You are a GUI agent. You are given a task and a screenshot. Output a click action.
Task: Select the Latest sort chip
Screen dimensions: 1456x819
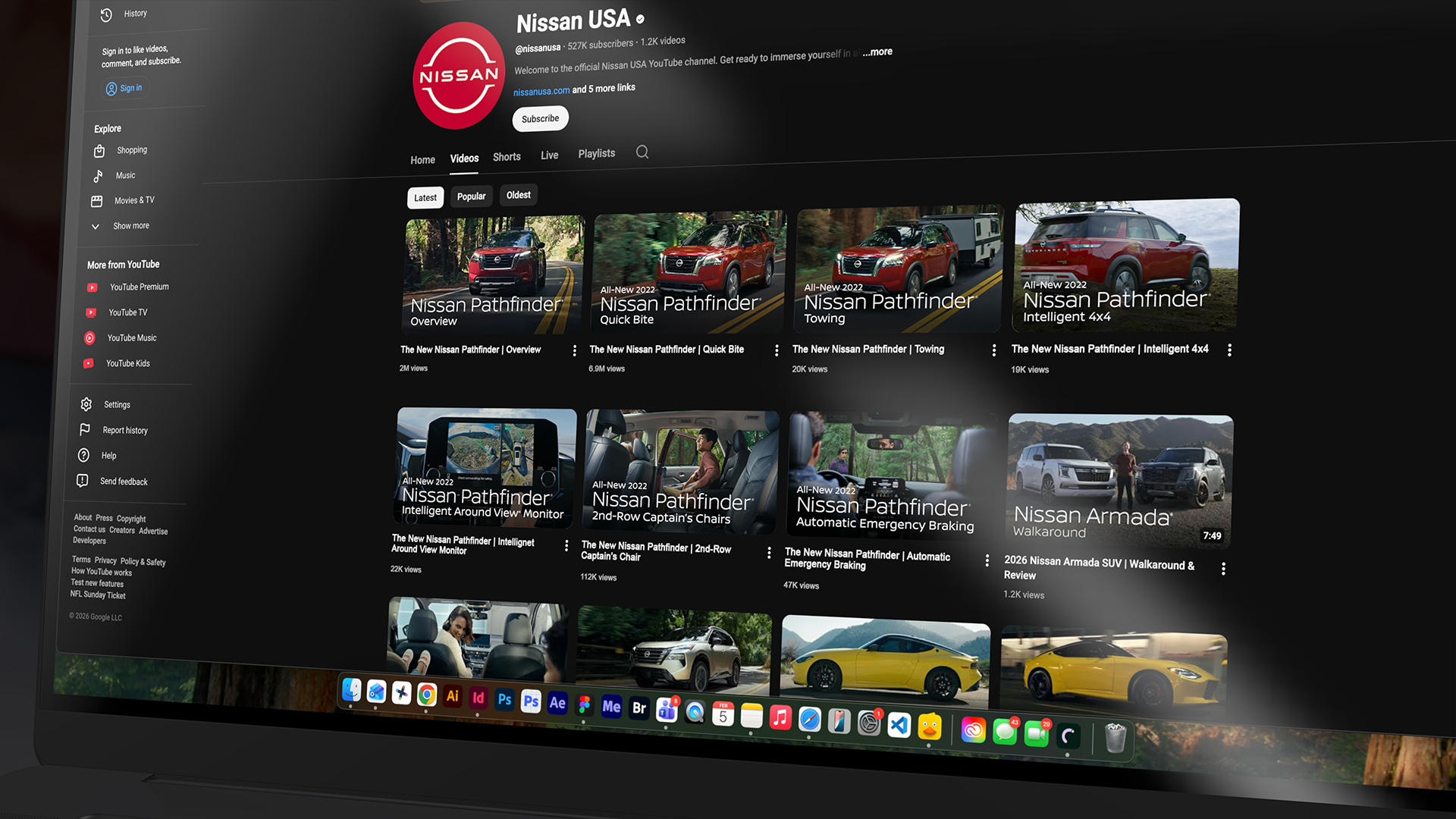pyautogui.click(x=425, y=198)
